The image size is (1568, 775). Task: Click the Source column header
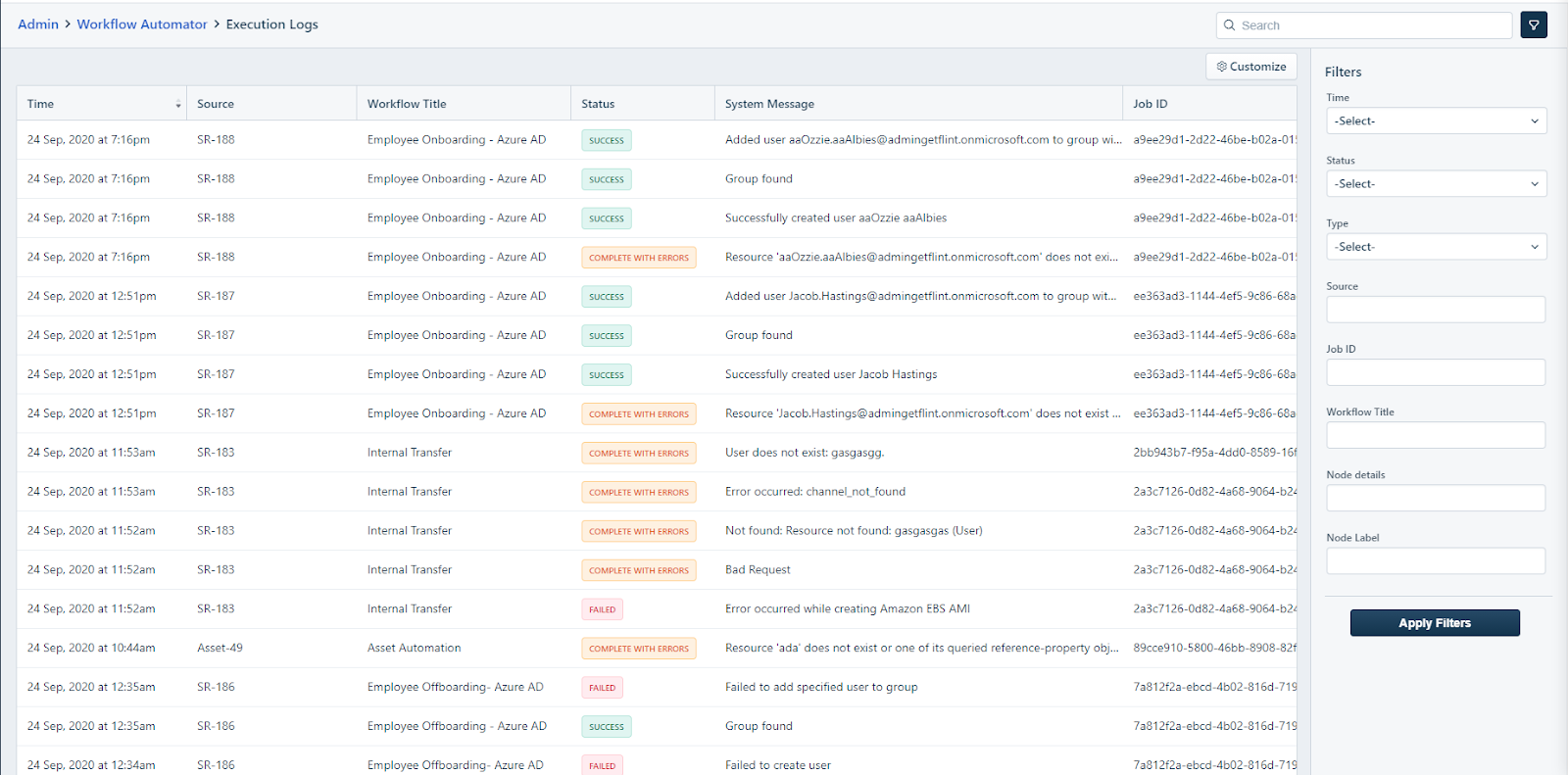(216, 104)
